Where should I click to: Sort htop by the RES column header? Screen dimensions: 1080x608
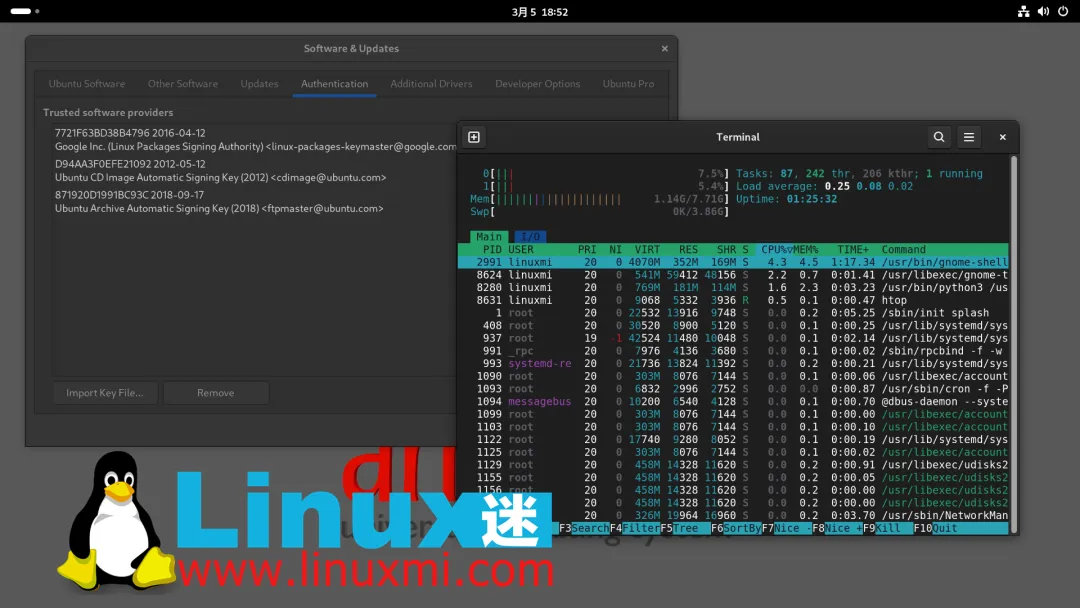click(x=688, y=249)
